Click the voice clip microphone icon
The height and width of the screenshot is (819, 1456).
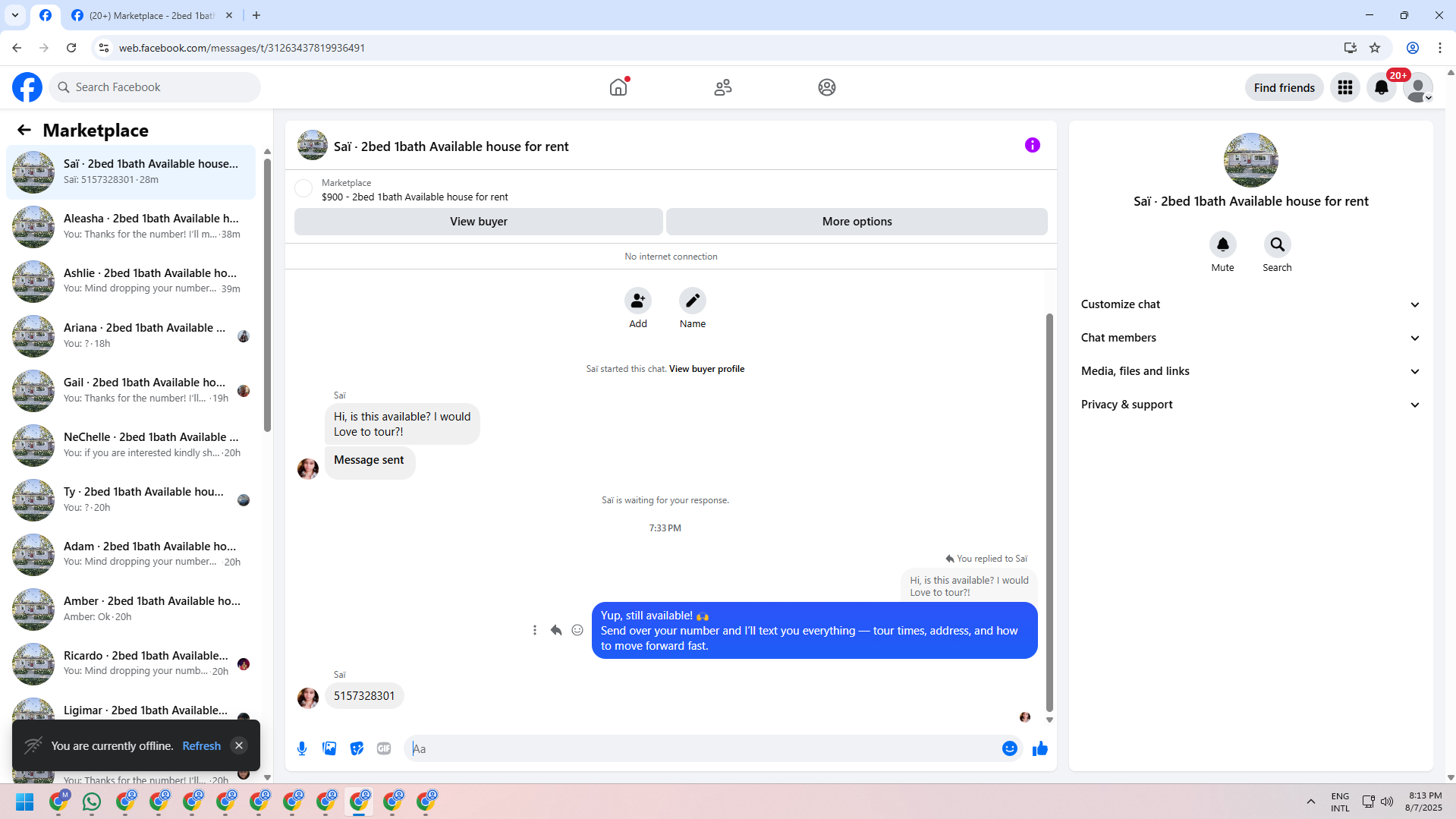[302, 748]
